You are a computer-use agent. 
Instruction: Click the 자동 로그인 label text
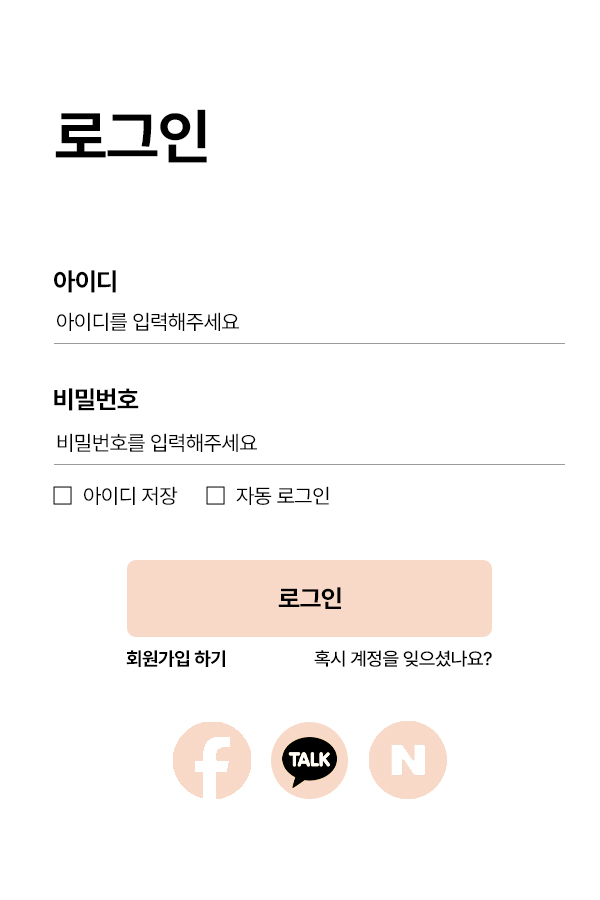[282, 495]
